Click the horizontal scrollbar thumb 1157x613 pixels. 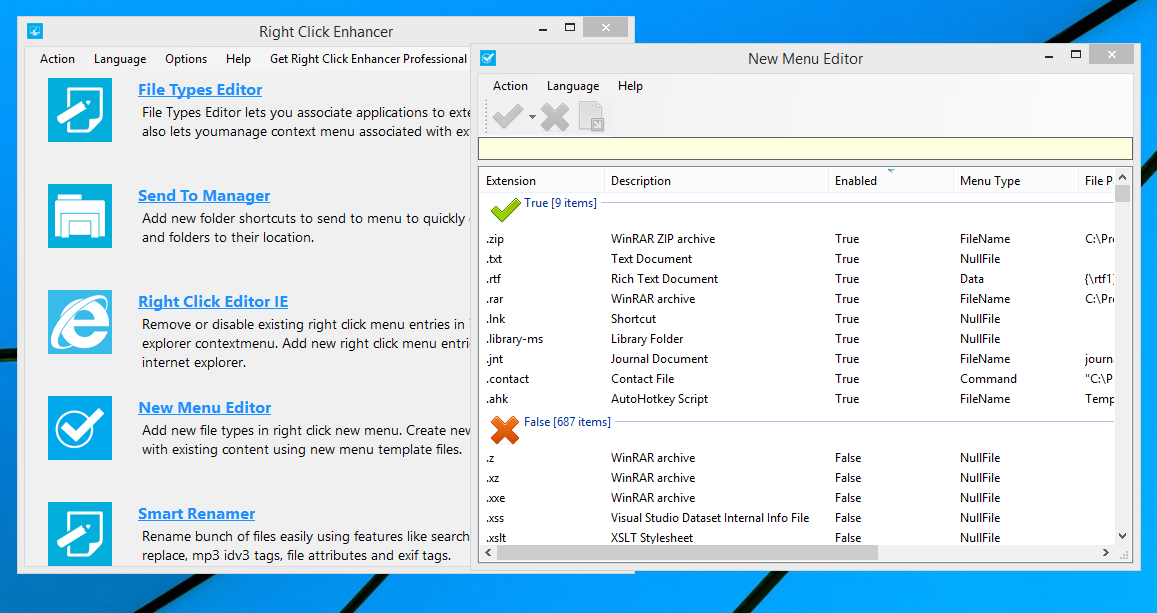[x=687, y=553]
